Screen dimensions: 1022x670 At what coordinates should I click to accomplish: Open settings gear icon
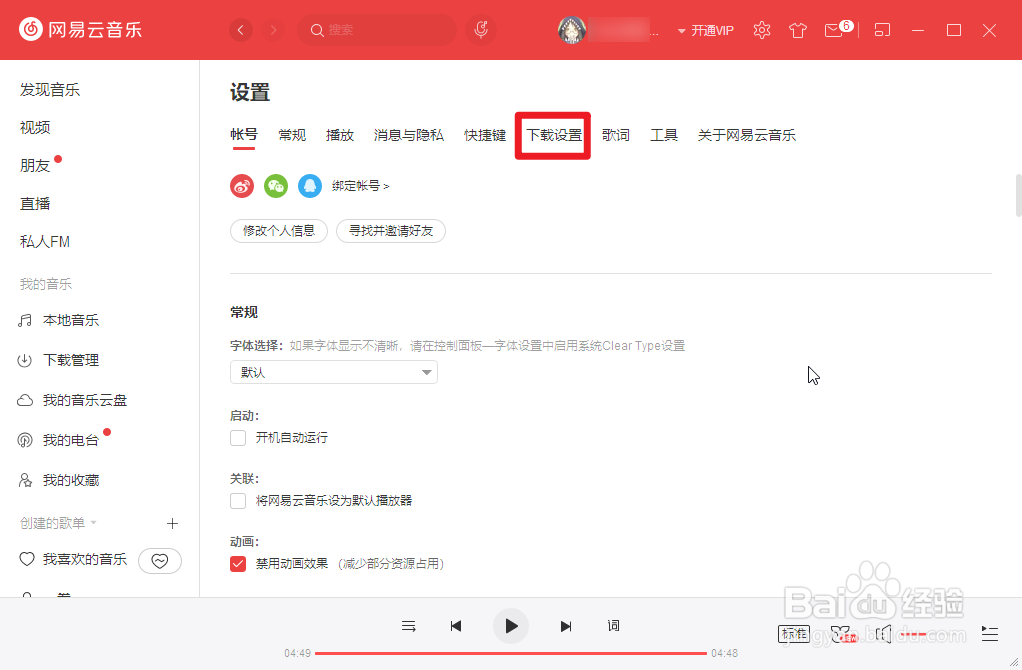761,30
